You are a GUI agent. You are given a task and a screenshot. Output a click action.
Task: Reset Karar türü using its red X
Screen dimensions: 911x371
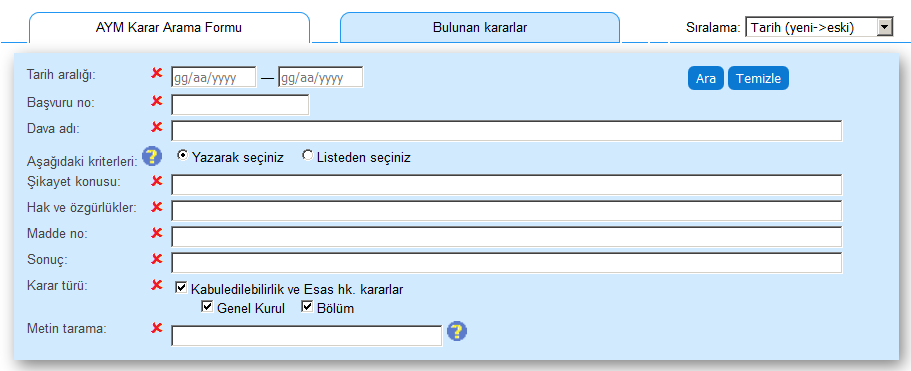tap(156, 285)
